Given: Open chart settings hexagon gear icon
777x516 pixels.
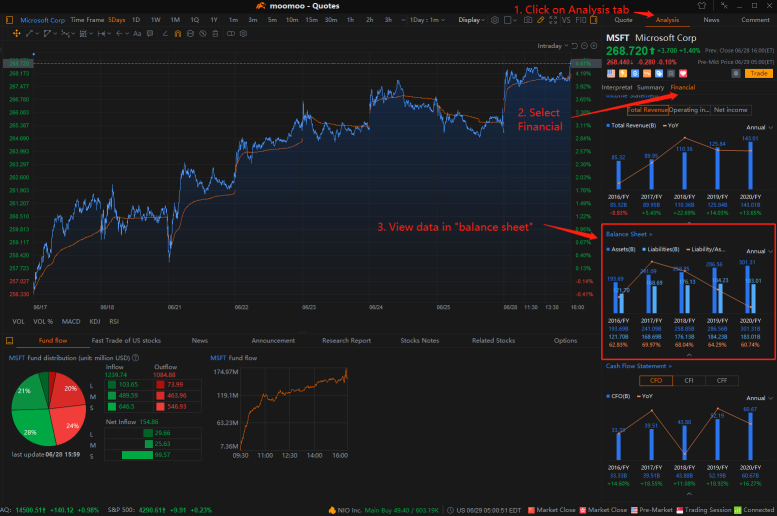Looking at the screenshot, I should (x=495, y=20).
